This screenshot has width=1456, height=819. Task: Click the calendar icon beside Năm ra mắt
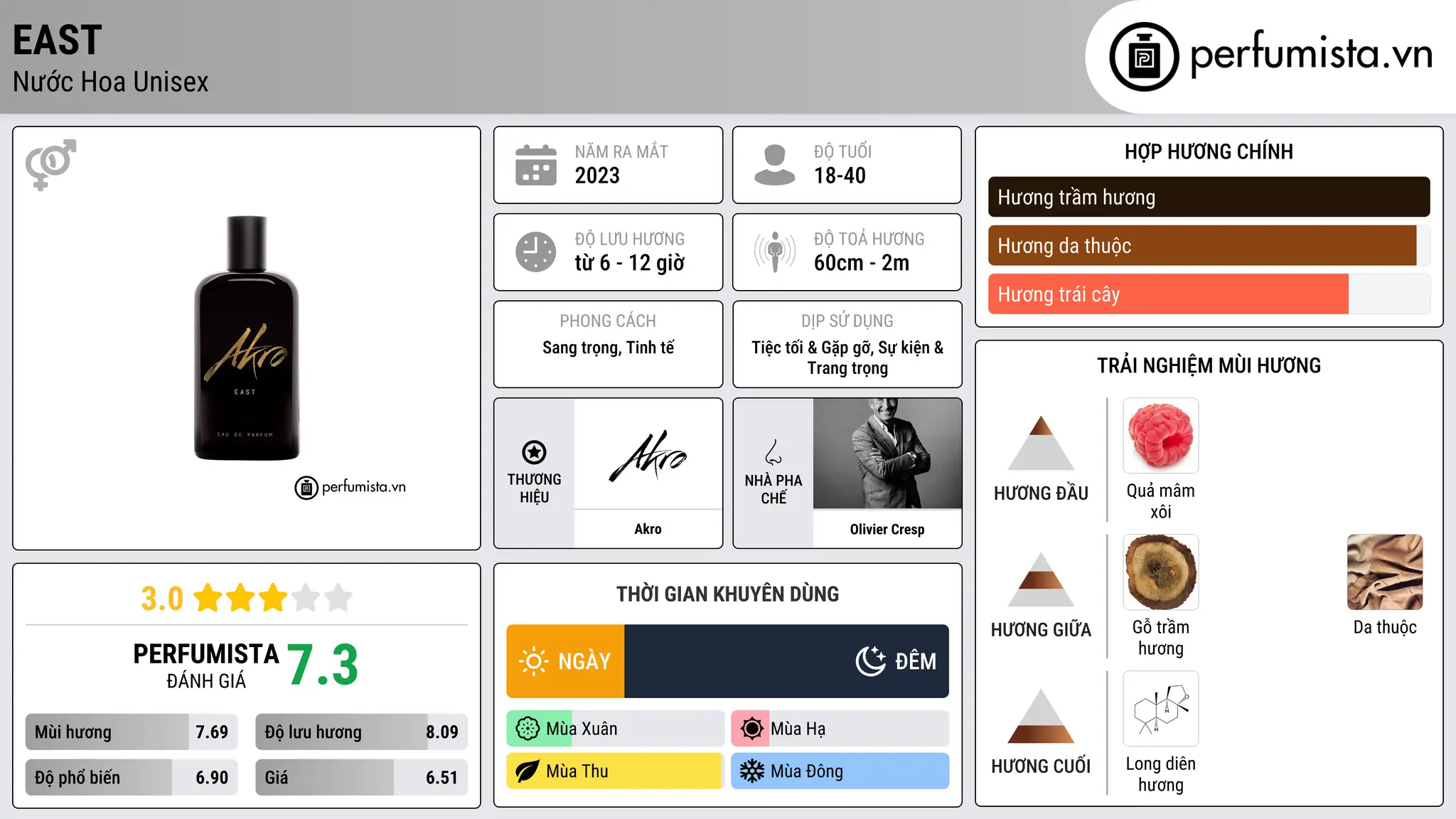point(535,165)
